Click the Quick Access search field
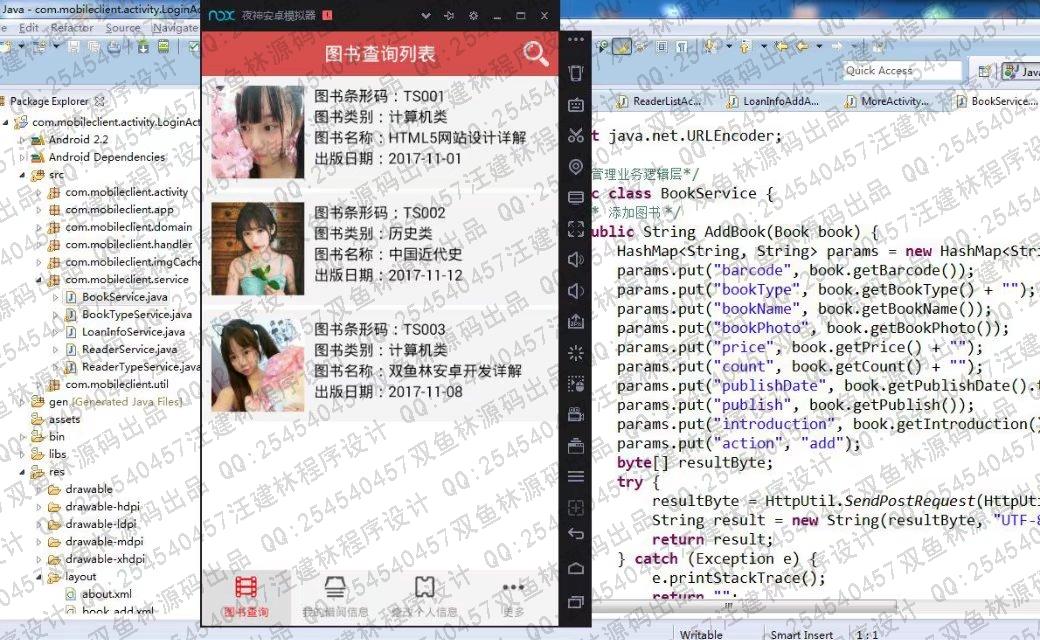The height and width of the screenshot is (640, 1040). coord(901,70)
